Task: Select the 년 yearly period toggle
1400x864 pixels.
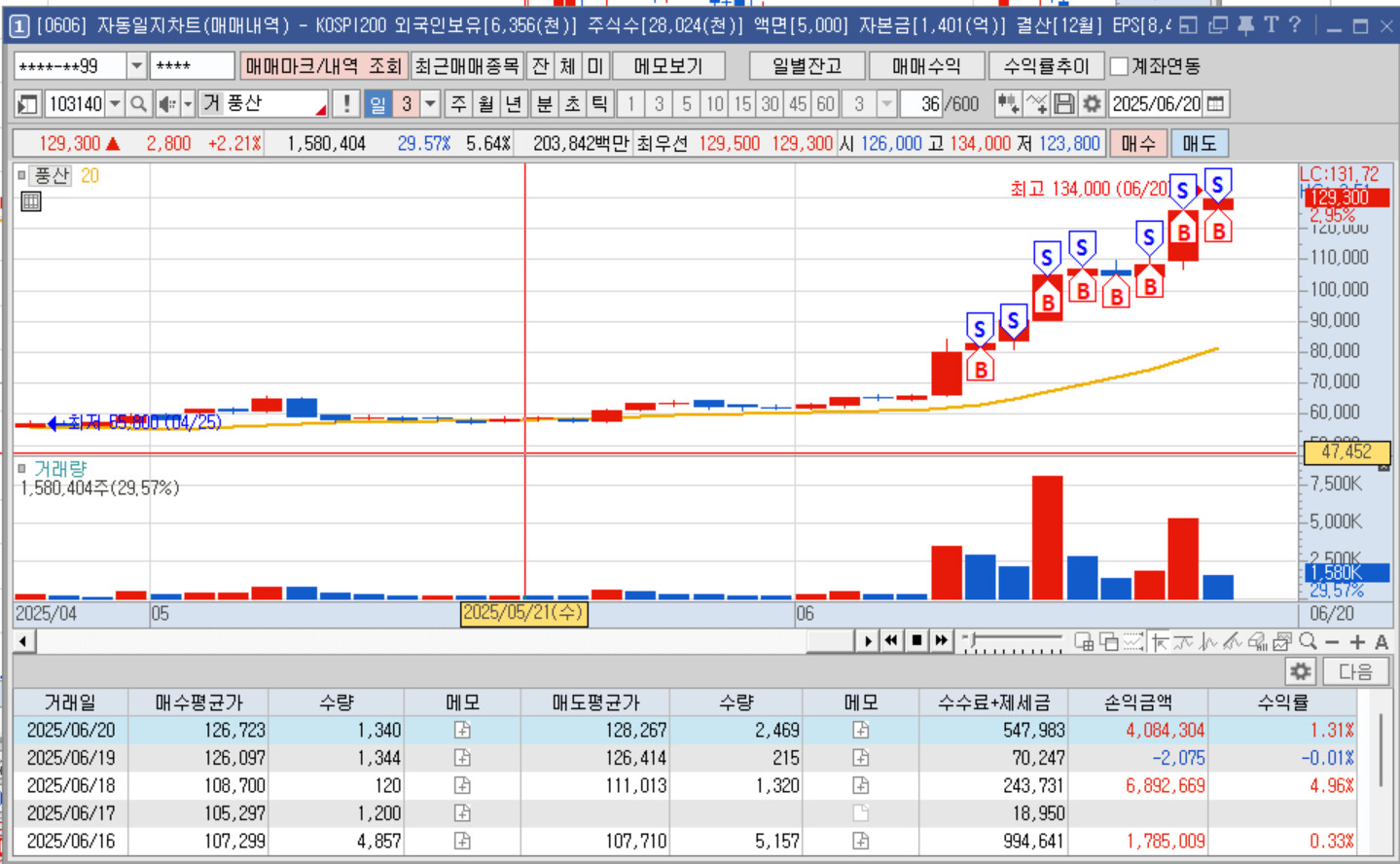Action: click(514, 103)
